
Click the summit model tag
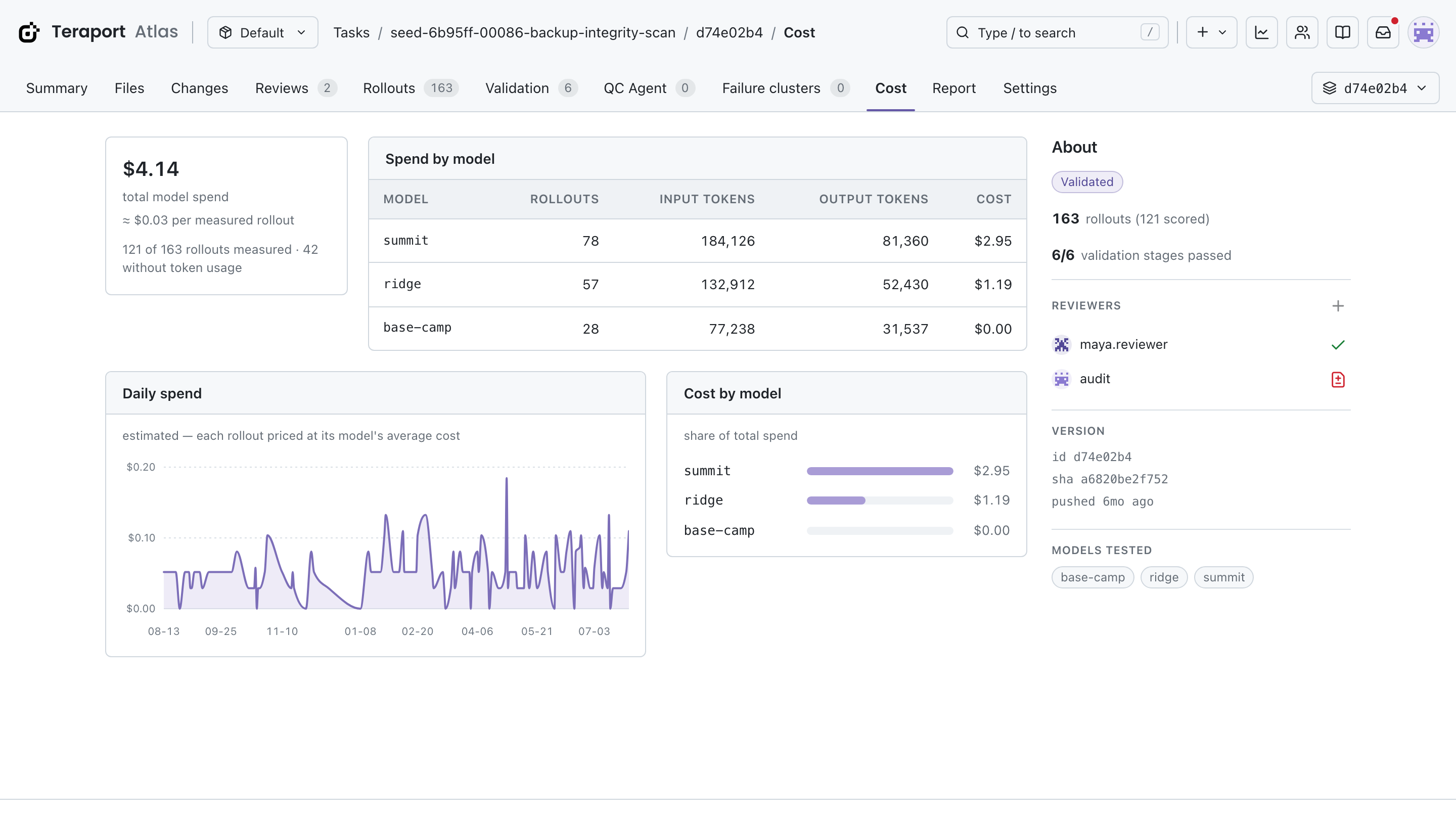[1223, 577]
